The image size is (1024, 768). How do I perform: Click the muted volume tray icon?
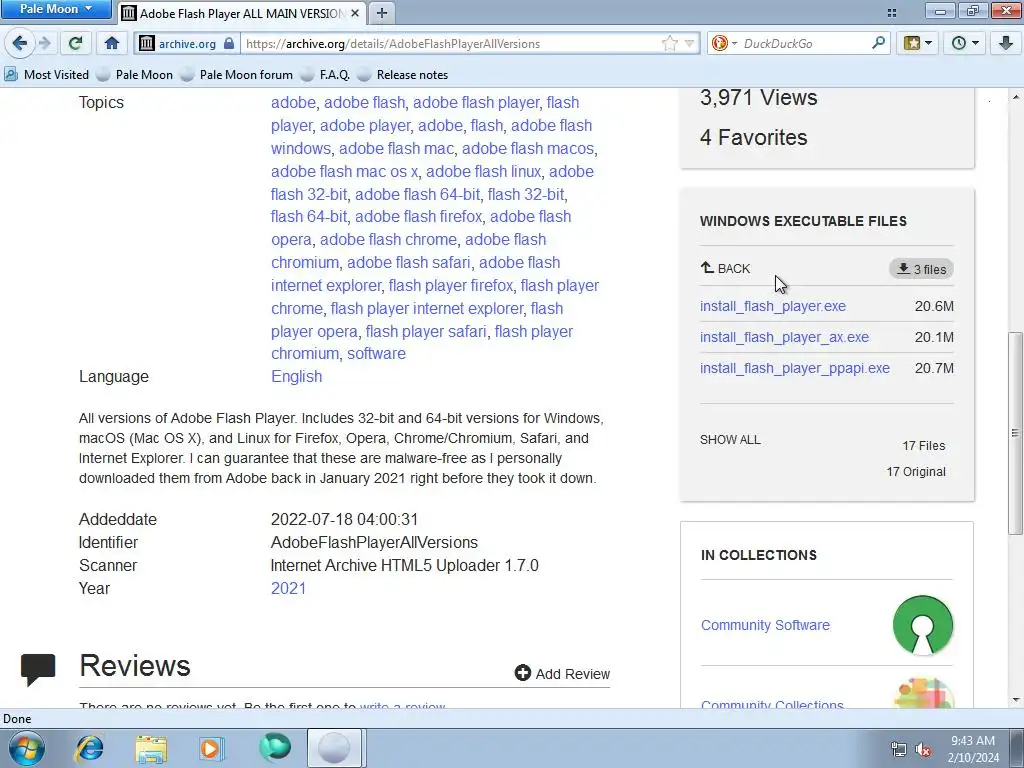923,750
